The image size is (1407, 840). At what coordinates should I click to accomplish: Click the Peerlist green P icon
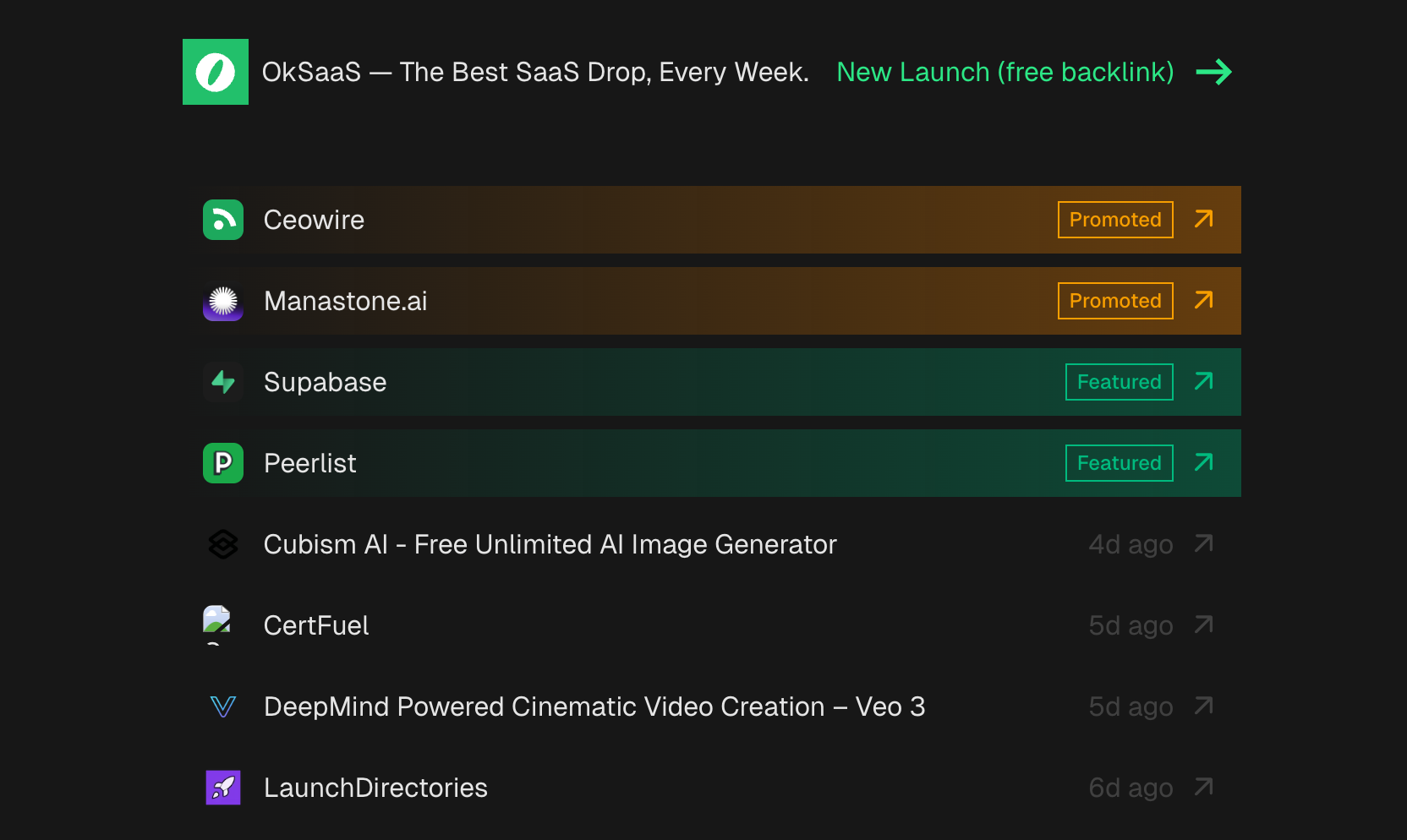click(223, 463)
